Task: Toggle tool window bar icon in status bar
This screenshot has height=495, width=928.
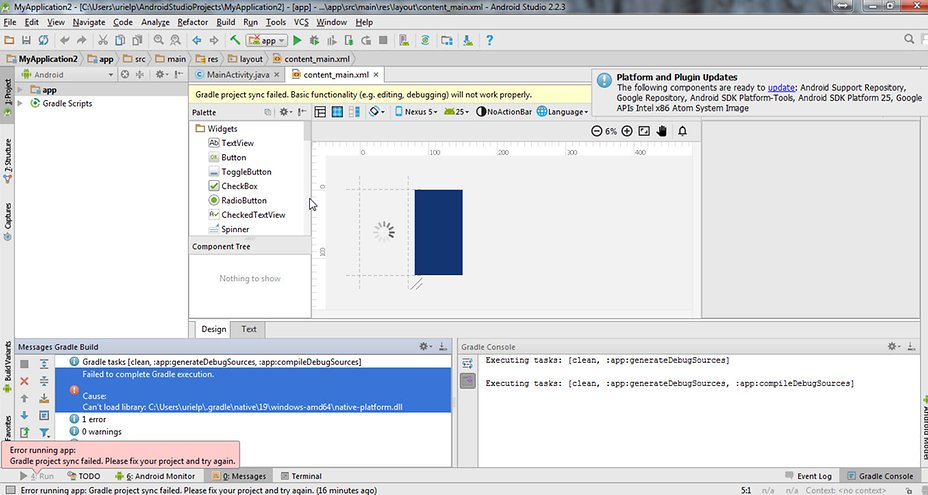Action: coord(9,490)
